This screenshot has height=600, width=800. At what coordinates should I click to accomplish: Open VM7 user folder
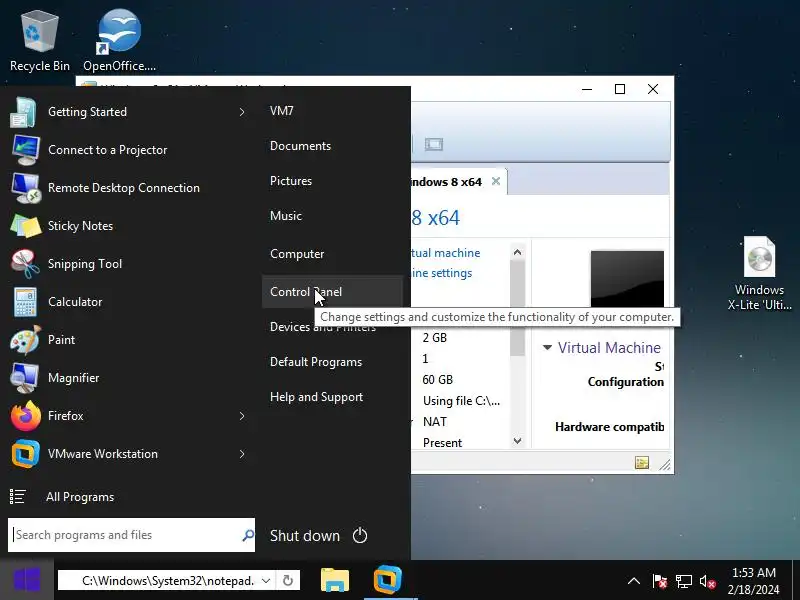282,111
